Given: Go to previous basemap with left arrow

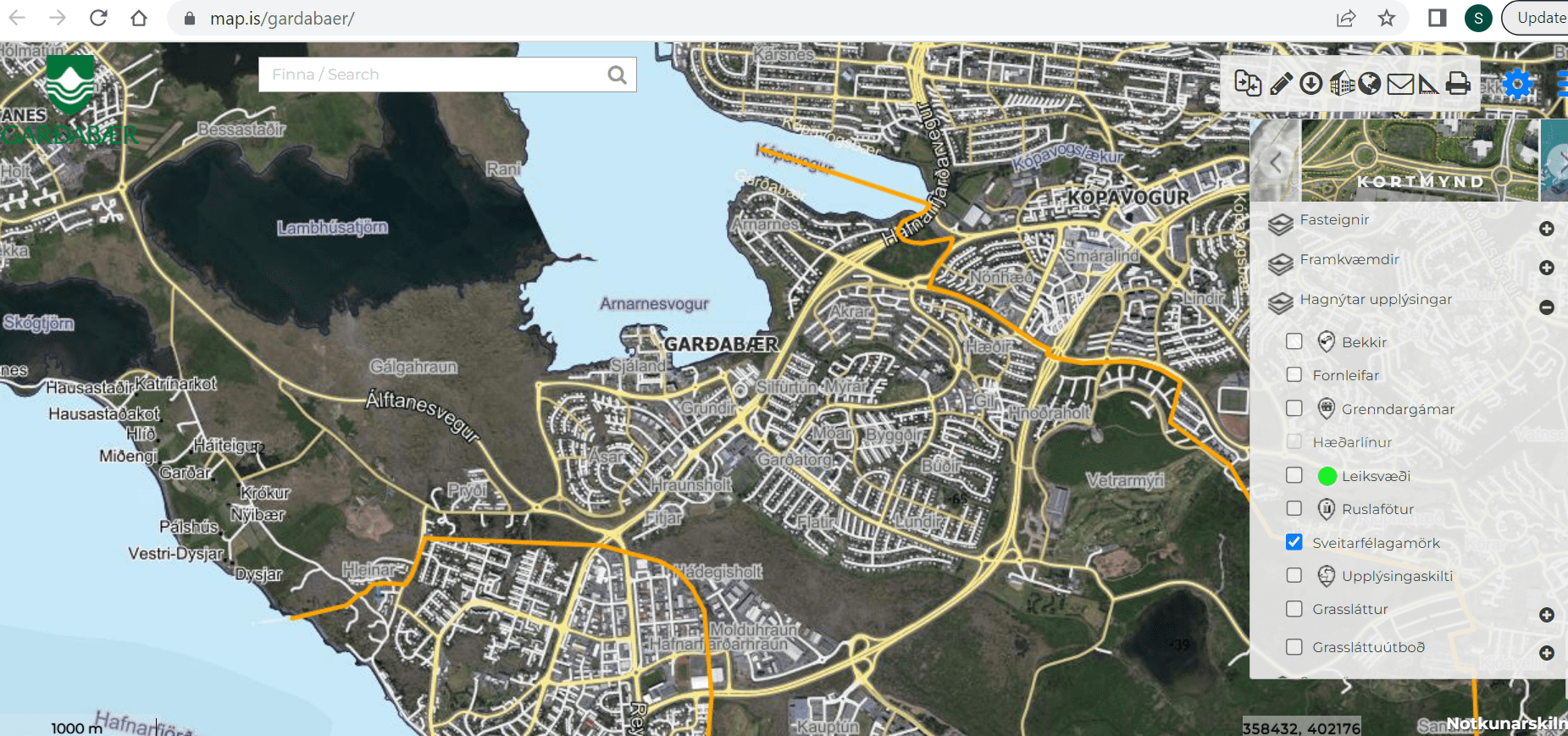Looking at the screenshot, I should pyautogui.click(x=1275, y=161).
